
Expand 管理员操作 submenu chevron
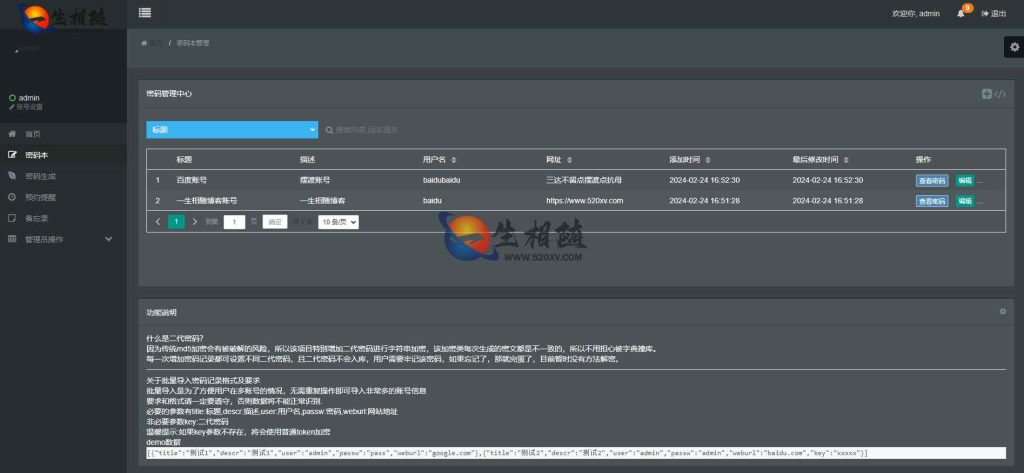(108, 239)
